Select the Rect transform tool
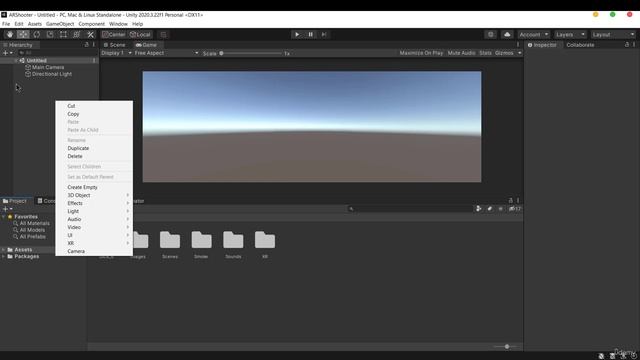The width and height of the screenshot is (640, 360). click(x=63, y=35)
